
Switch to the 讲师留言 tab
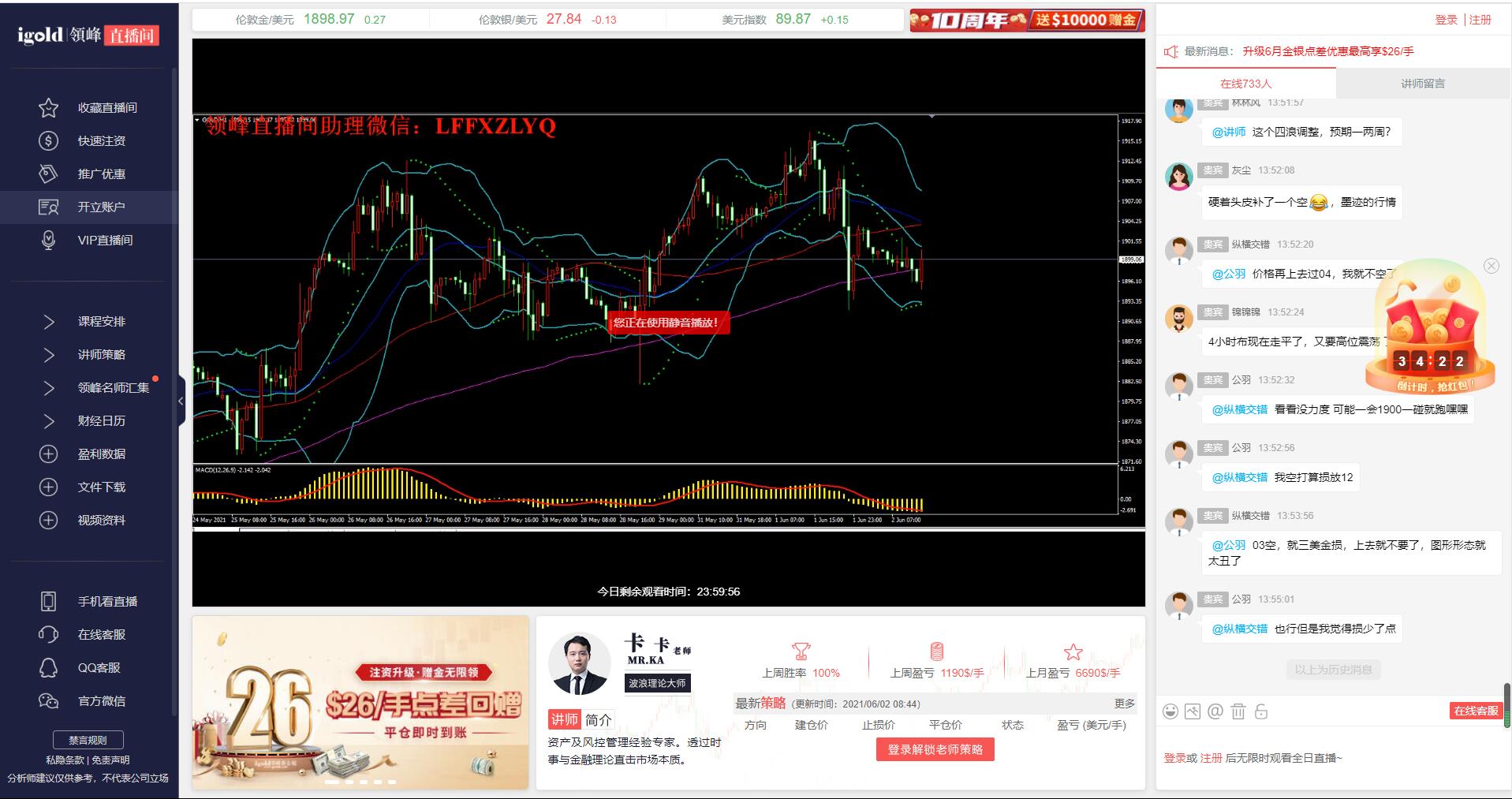tap(1422, 84)
